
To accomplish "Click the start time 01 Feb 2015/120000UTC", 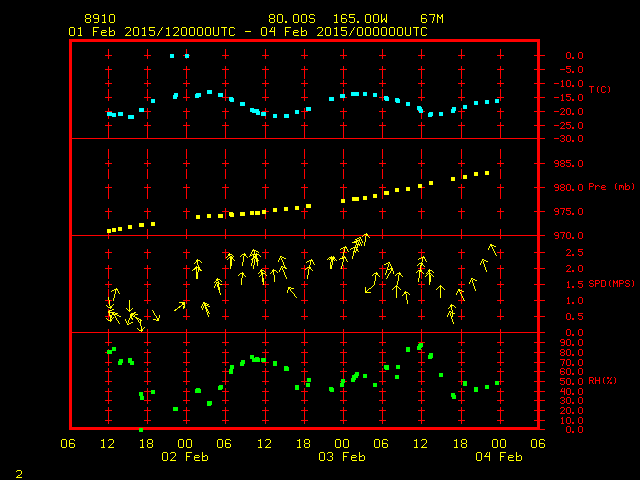I will coord(153,32).
